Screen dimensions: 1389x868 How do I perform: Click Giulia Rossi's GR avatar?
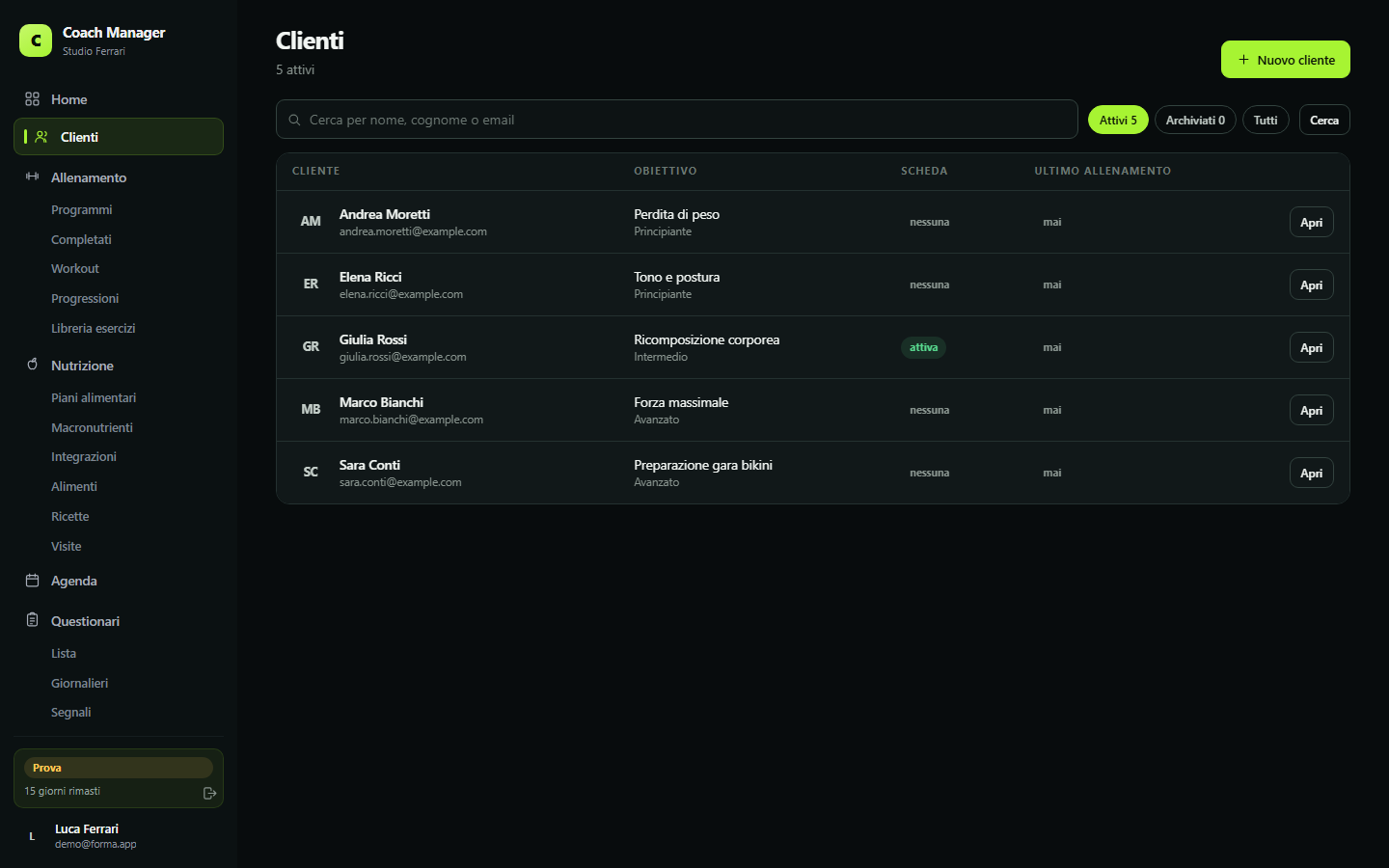coord(311,347)
